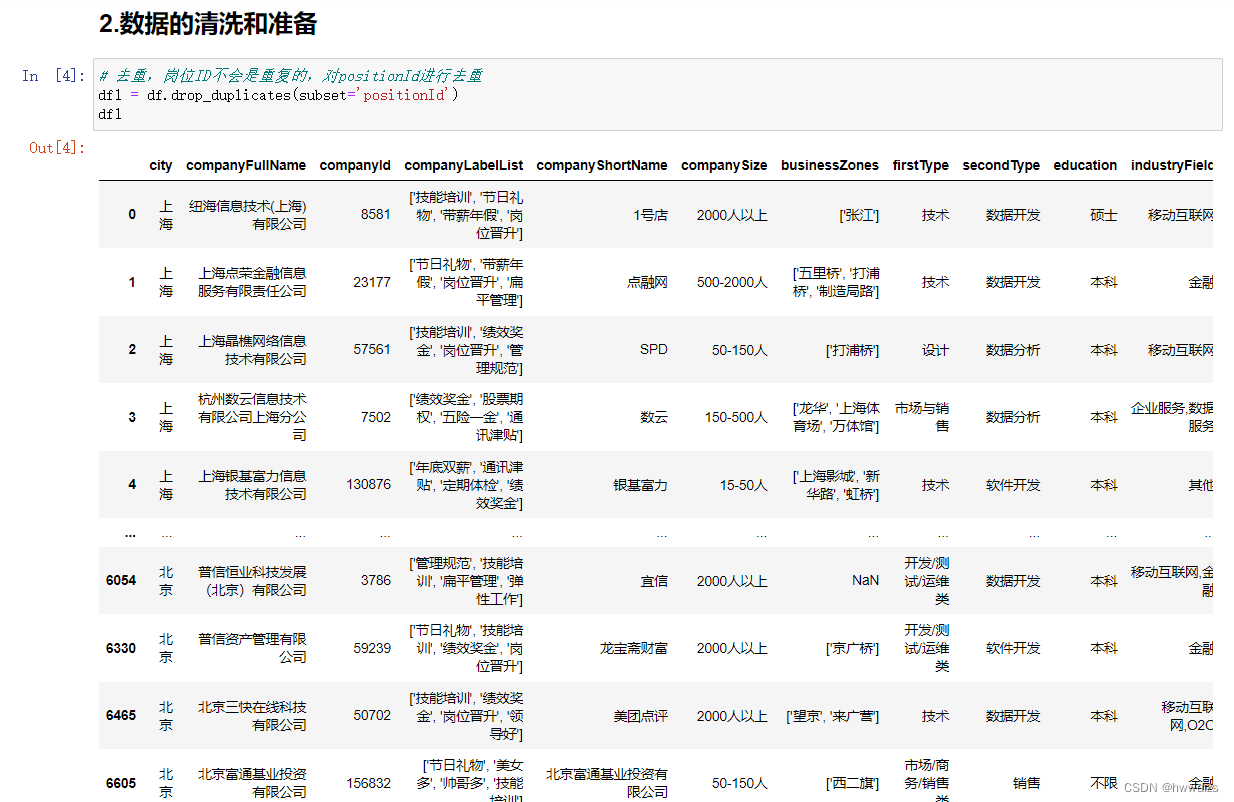
Task: Click the city column header
Action: click(161, 166)
